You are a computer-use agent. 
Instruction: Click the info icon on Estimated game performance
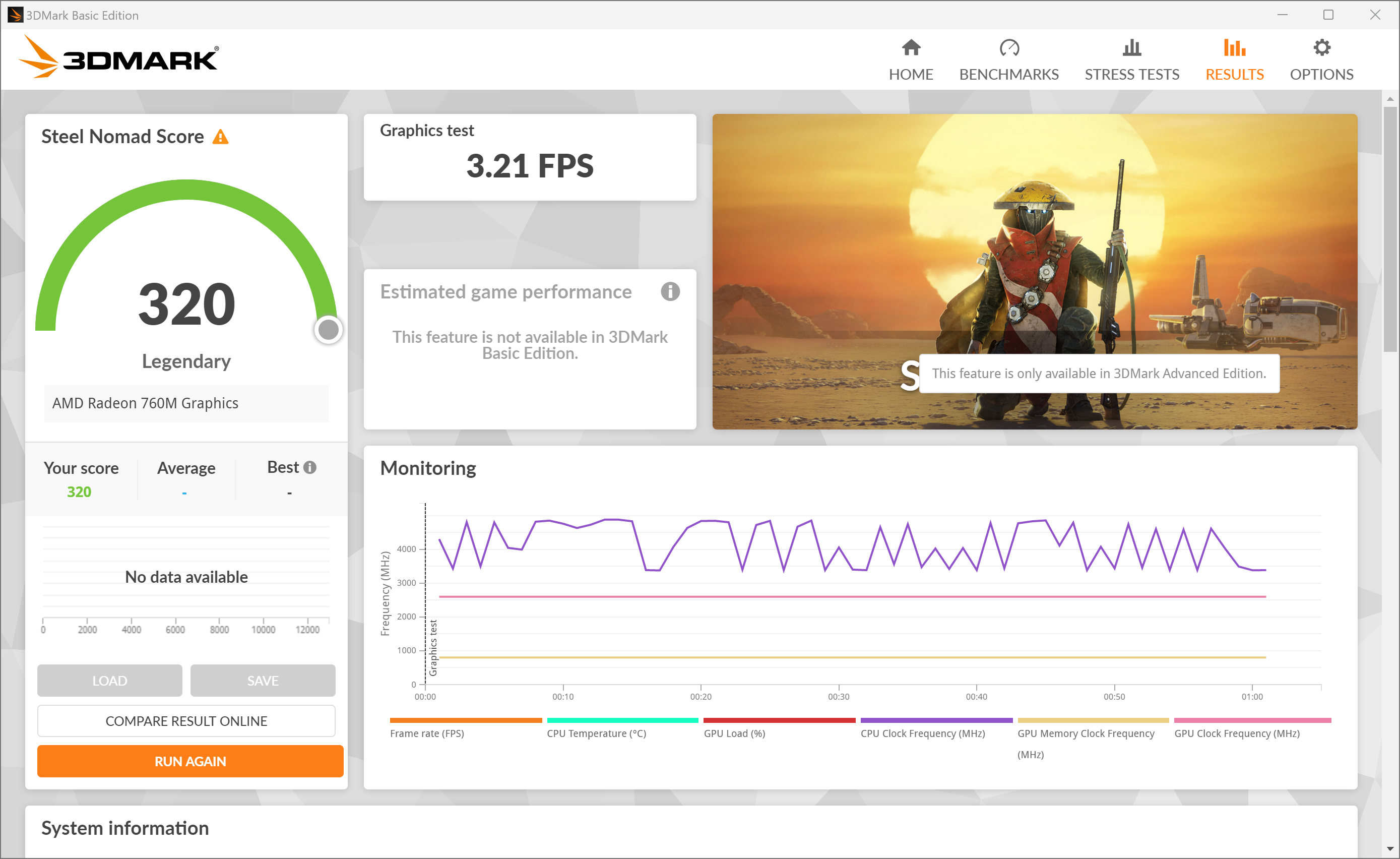[x=670, y=292]
